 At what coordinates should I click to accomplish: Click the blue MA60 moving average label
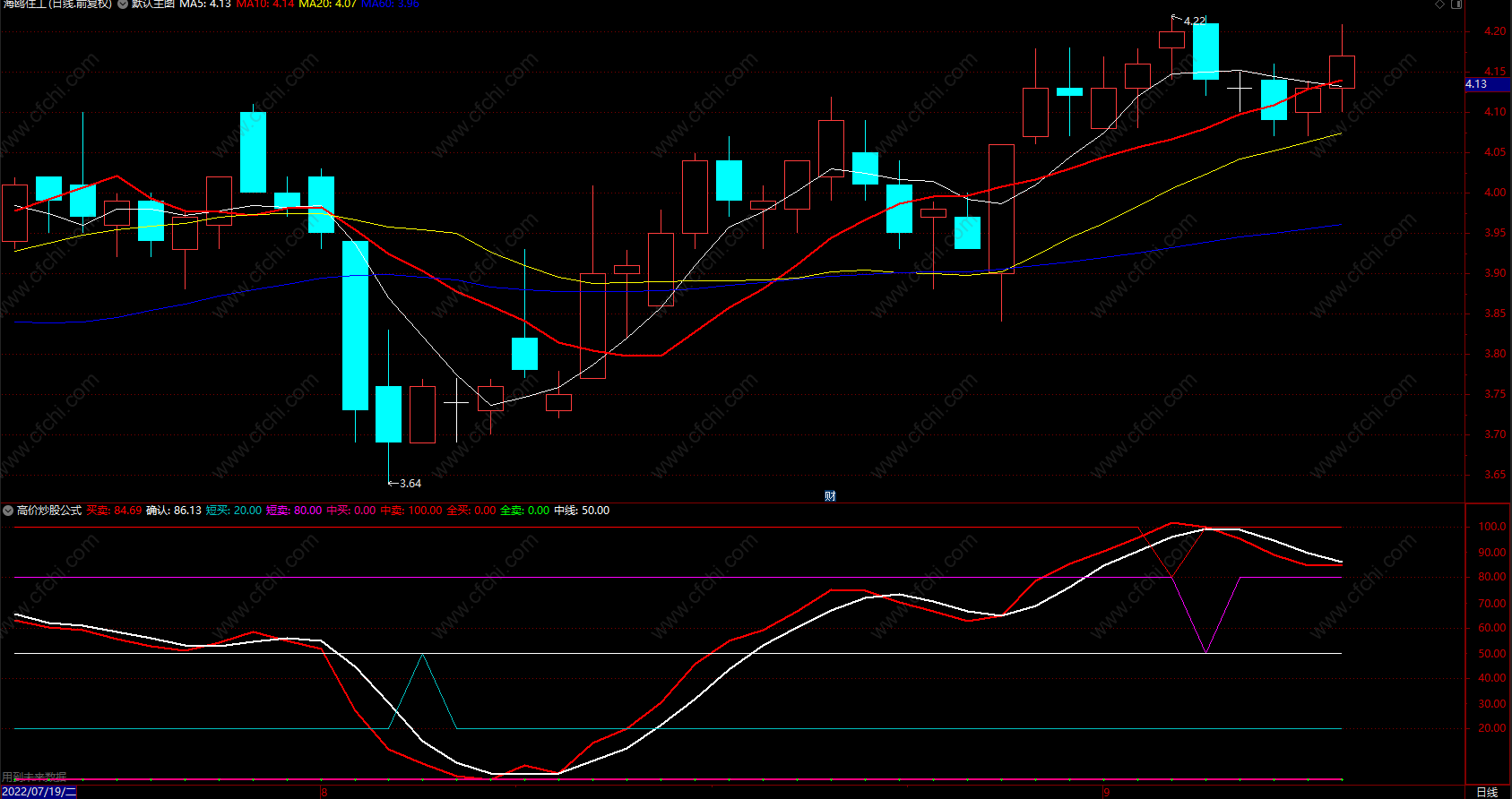pyautogui.click(x=390, y=4)
